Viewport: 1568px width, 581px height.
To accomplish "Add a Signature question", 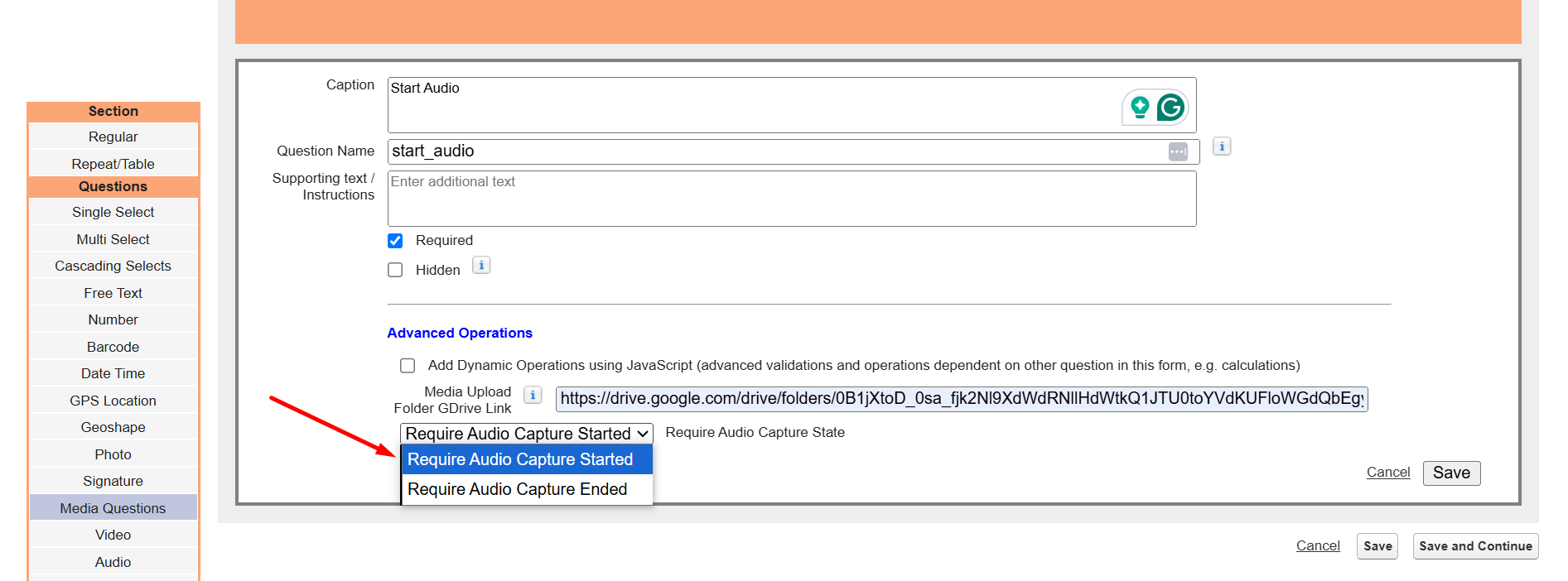I will 113,481.
